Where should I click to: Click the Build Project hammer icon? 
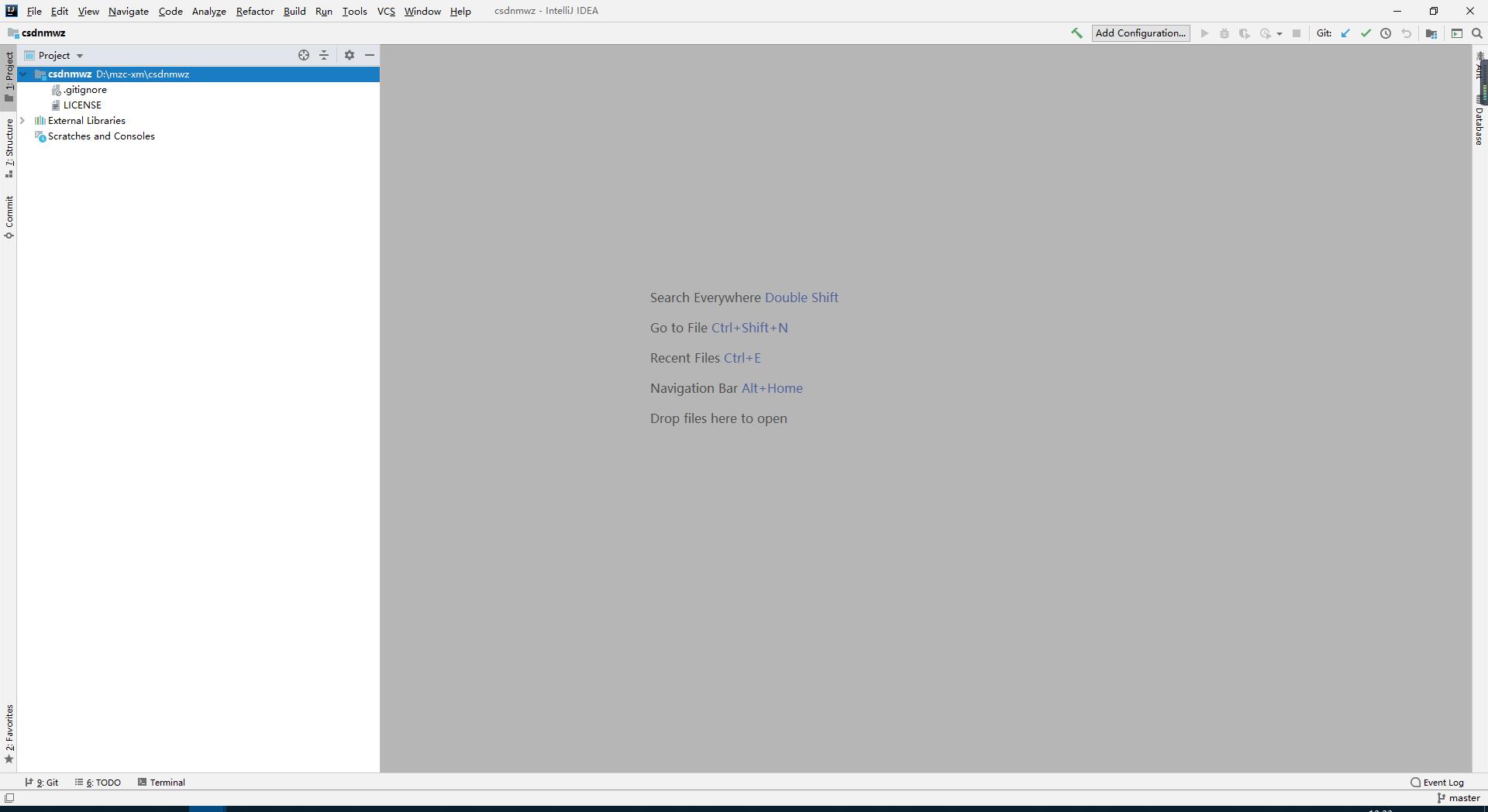1076,33
